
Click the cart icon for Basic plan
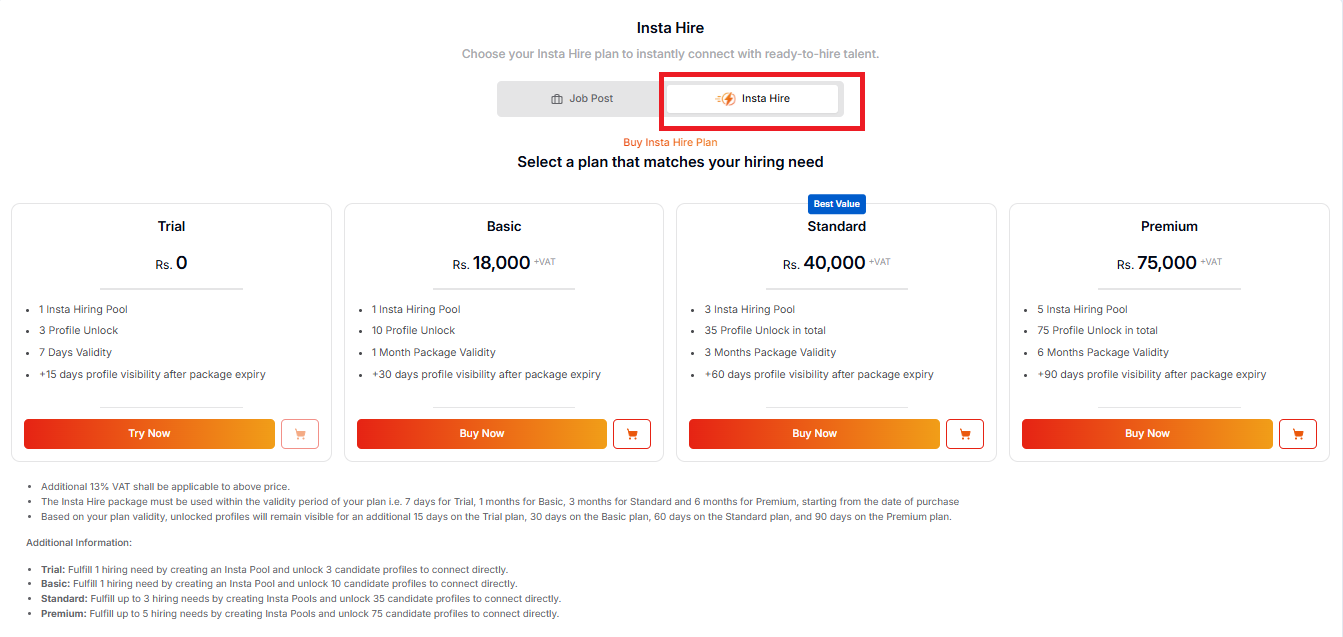(x=632, y=434)
